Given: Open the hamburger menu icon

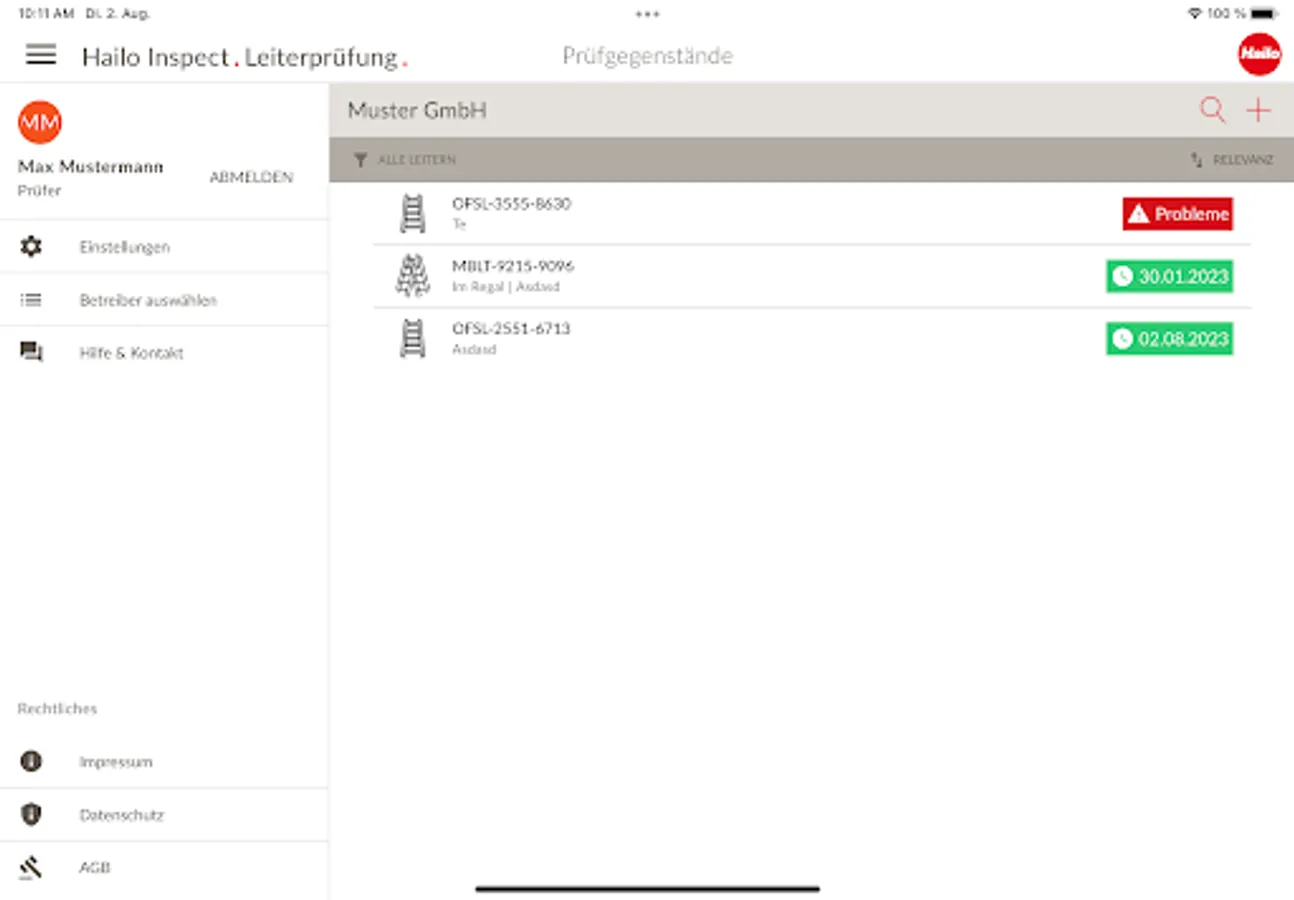Looking at the screenshot, I should [41, 55].
